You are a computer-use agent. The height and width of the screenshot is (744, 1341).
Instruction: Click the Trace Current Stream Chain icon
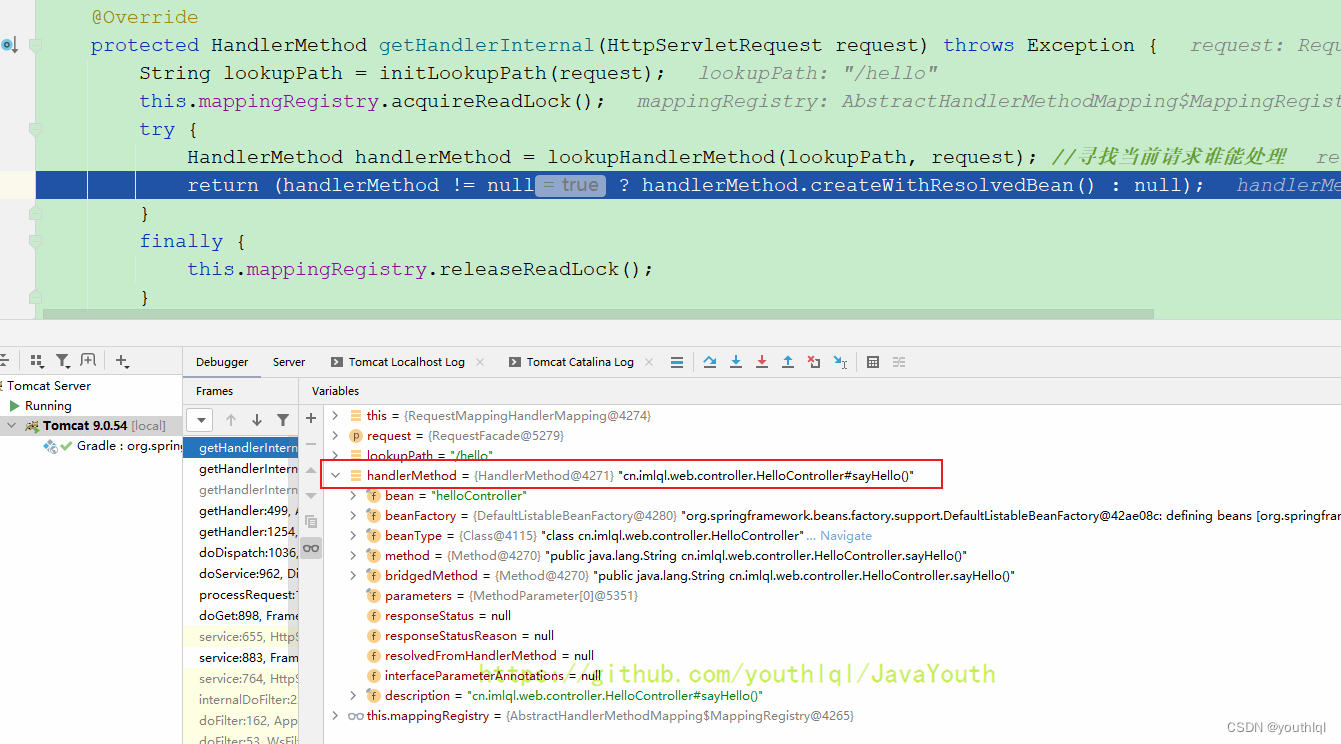pos(899,362)
